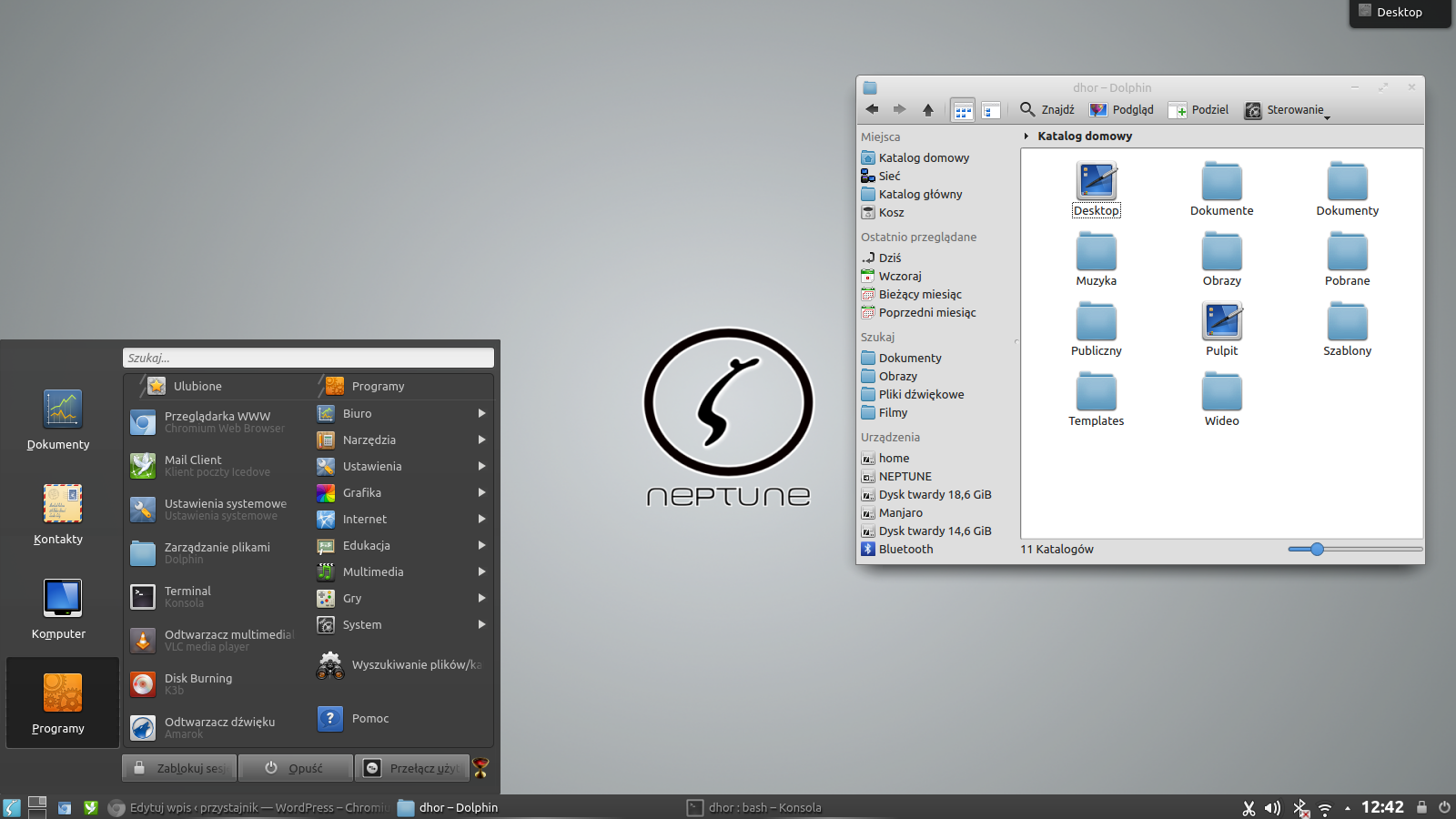The height and width of the screenshot is (819, 1456).
Task: Select the Dokumenty folder in Dolphin file view
Action: [x=1348, y=189]
